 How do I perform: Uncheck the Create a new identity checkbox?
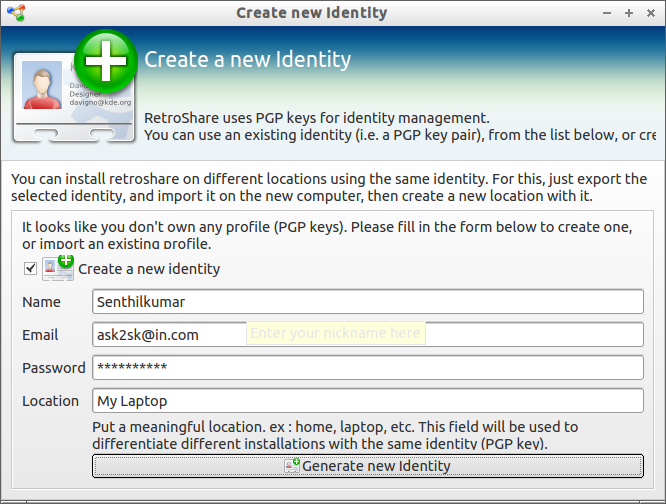pyautogui.click(x=30, y=268)
